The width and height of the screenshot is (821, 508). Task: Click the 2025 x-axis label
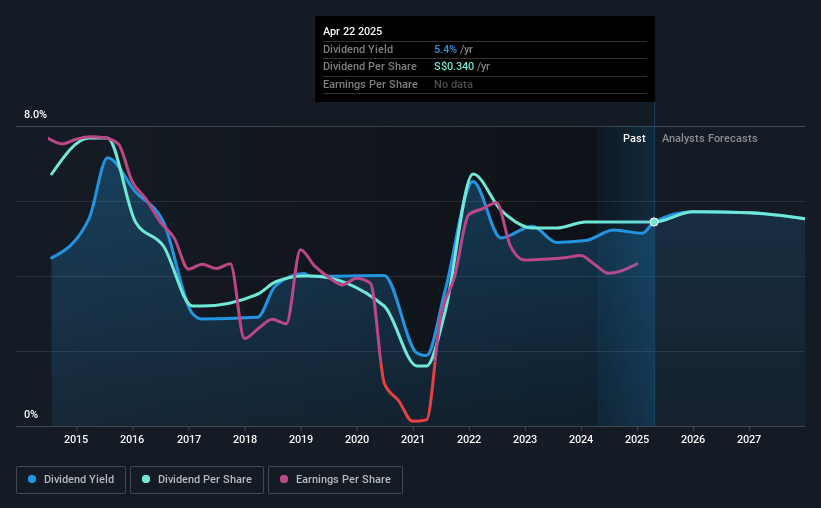(x=637, y=439)
